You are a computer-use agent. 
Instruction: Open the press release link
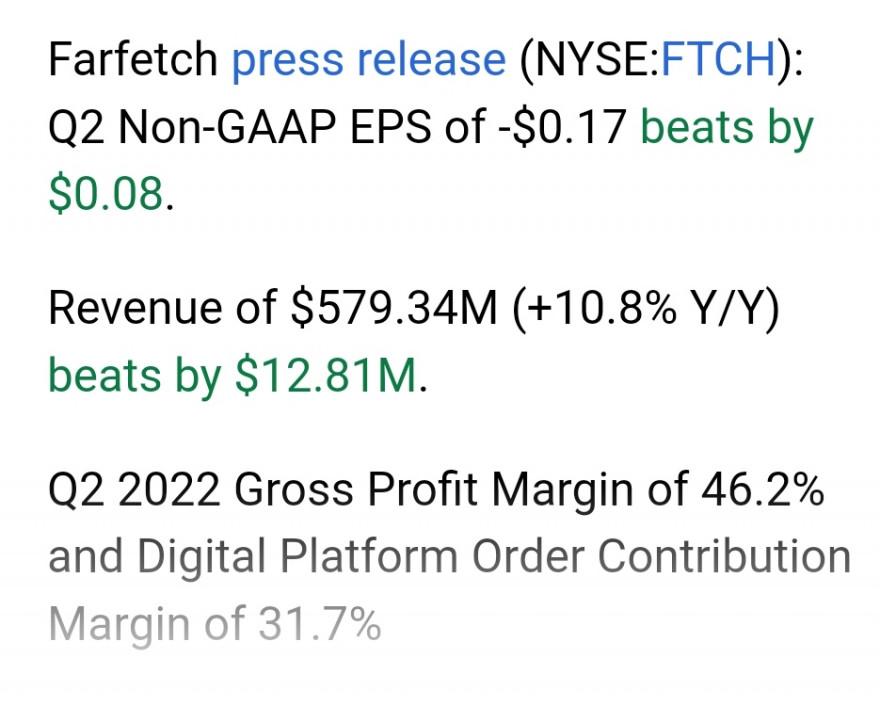point(369,60)
